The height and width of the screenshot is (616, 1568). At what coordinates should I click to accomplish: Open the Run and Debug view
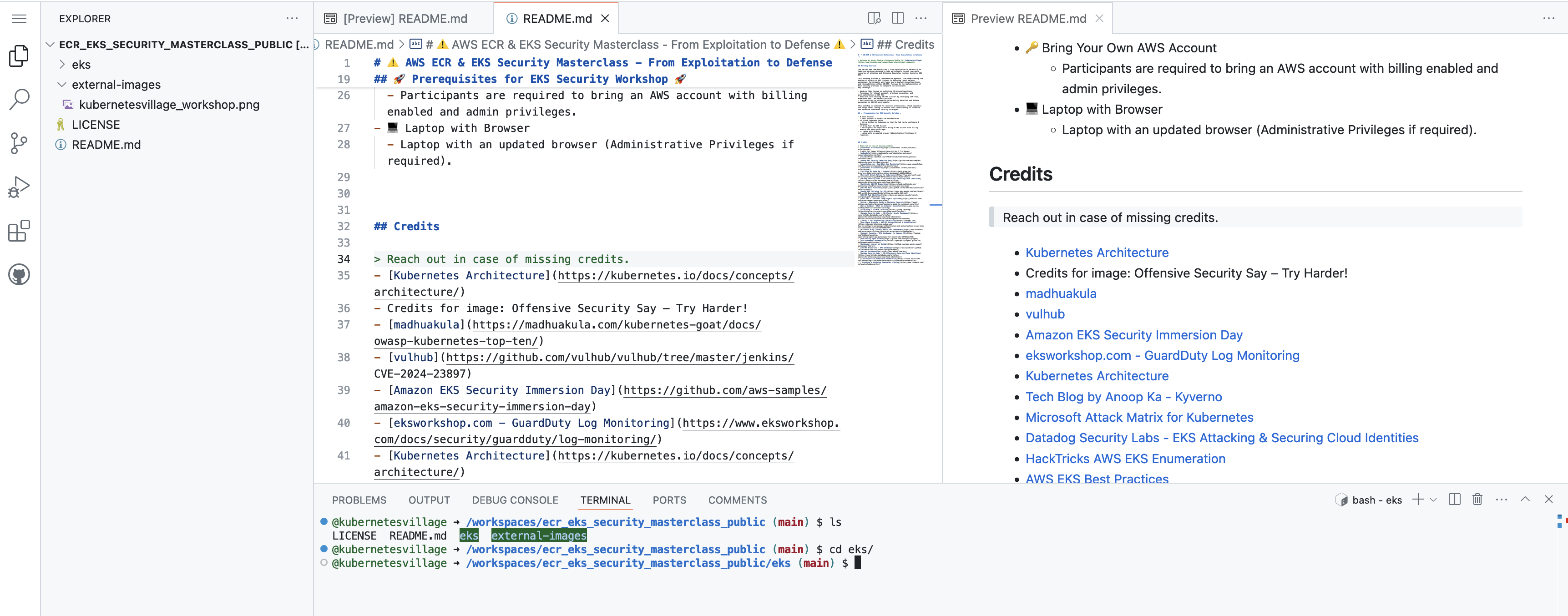click(x=19, y=187)
